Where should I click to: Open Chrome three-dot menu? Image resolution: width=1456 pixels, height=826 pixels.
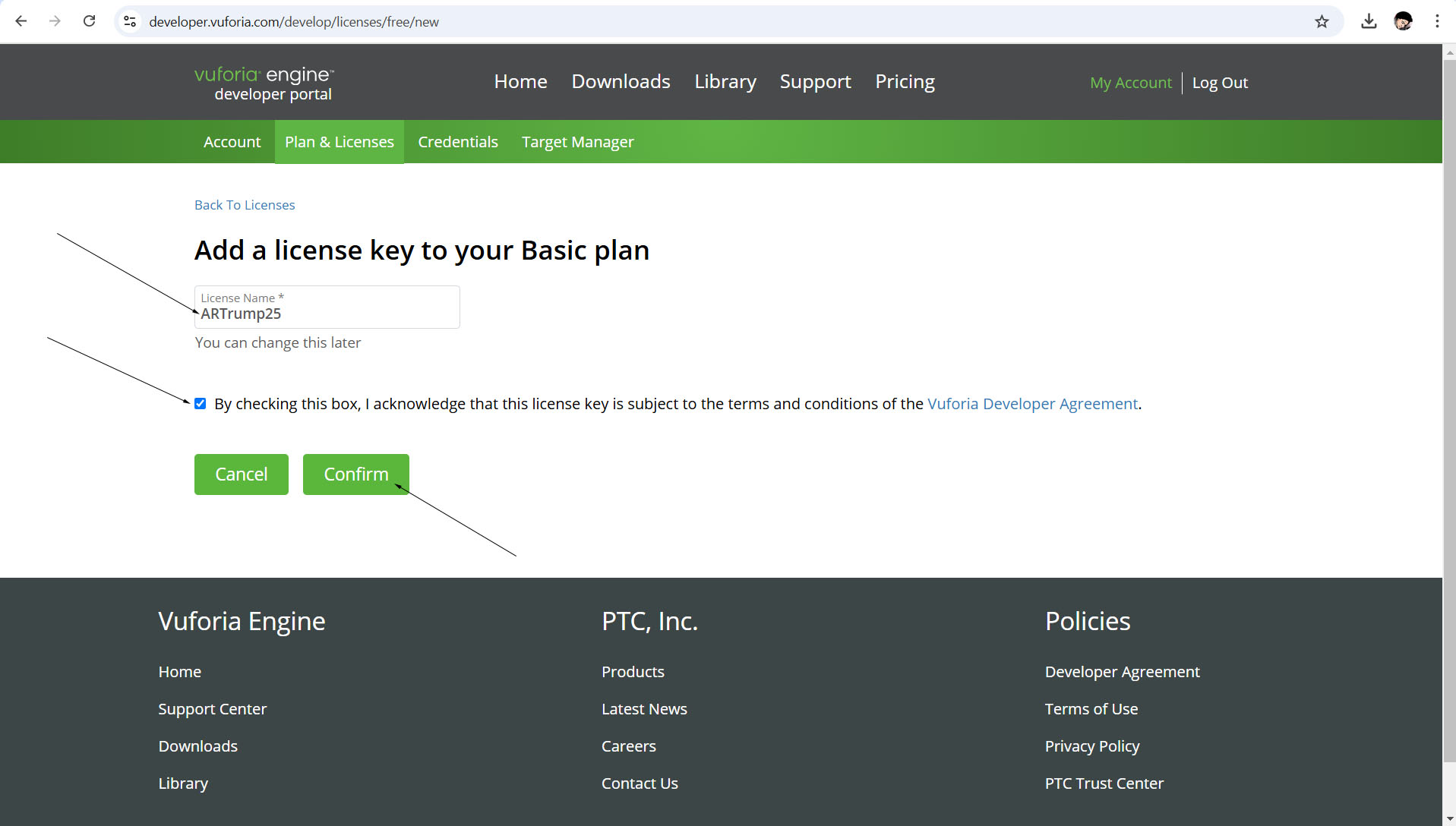pos(1437,21)
